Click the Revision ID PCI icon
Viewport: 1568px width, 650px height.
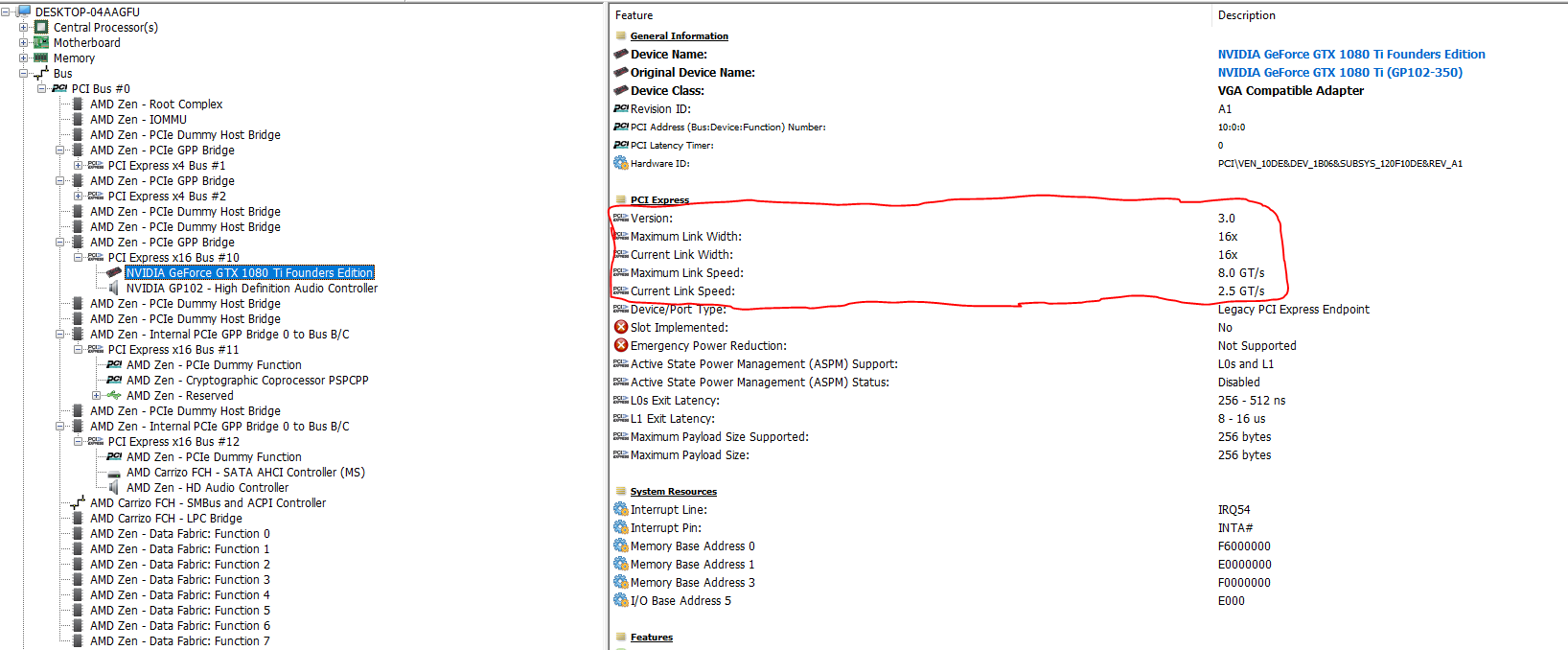[620, 108]
